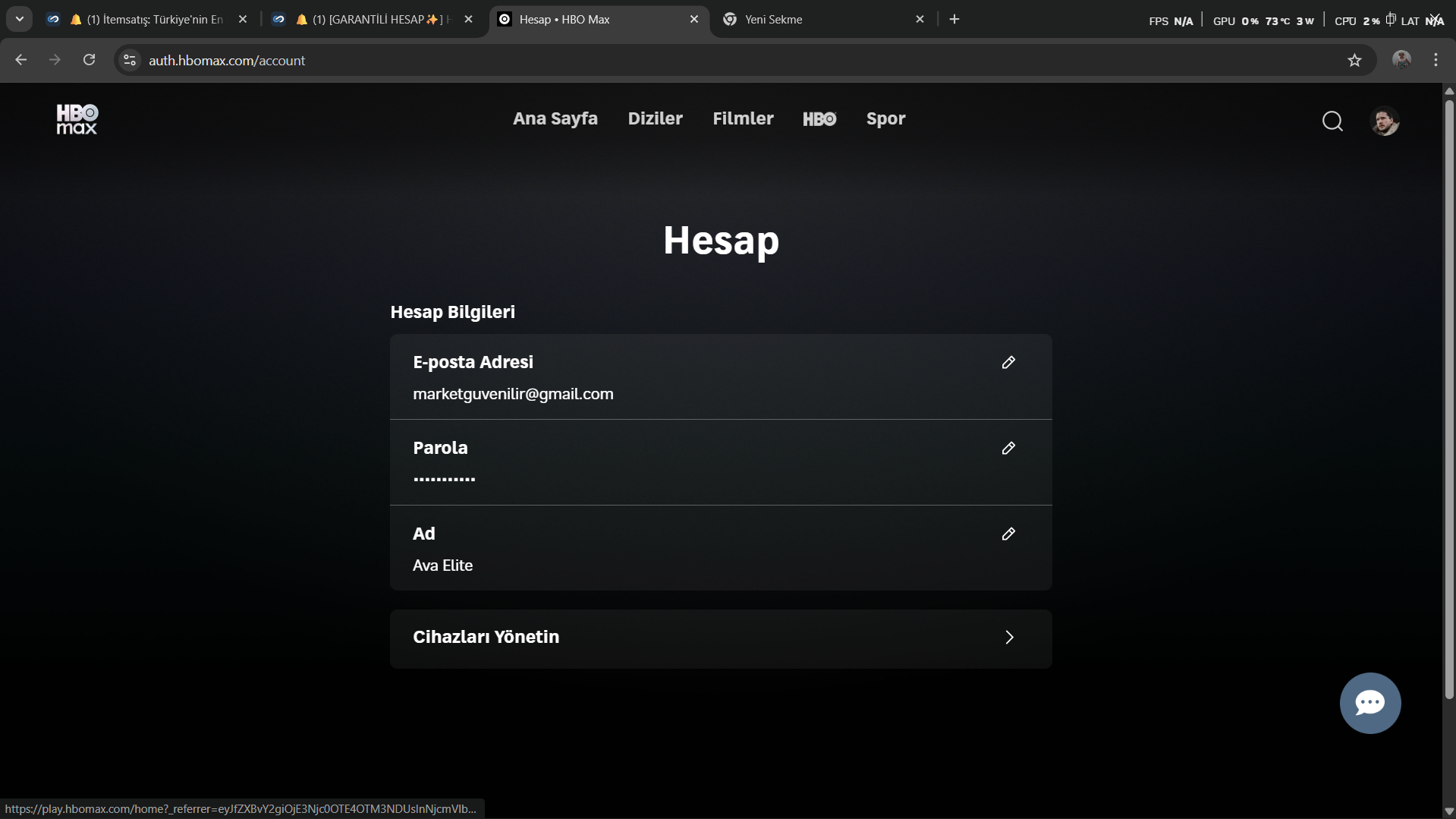Switch to the GARANTİLİ HESAP tab
The image size is (1456, 819).
click(373, 19)
